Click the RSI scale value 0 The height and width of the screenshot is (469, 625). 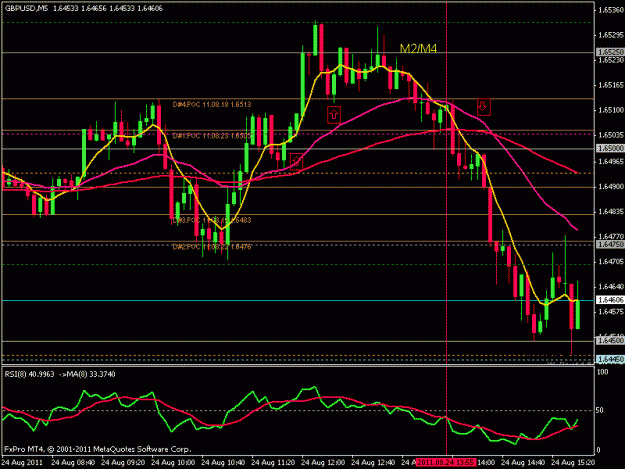click(600, 450)
